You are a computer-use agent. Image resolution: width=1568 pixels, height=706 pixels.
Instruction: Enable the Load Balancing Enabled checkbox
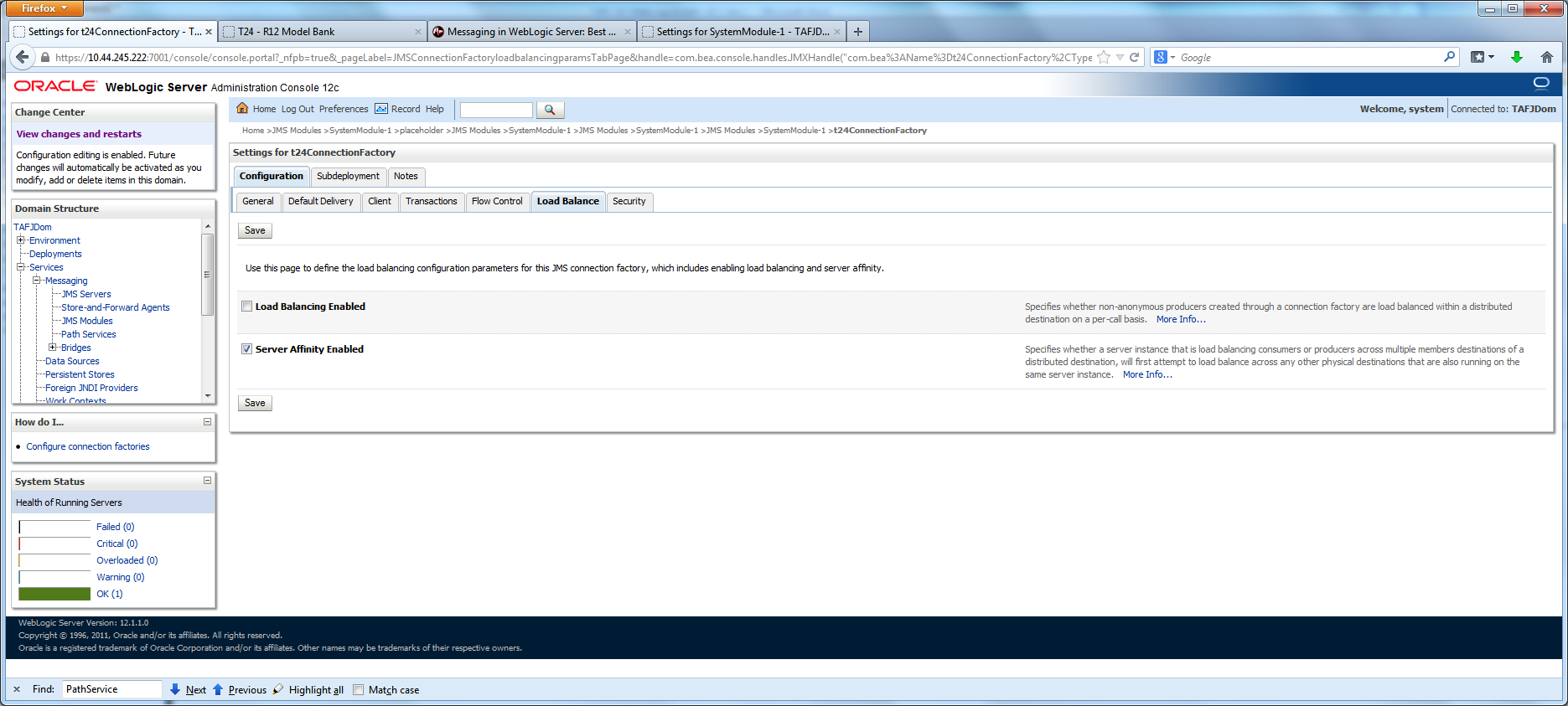[x=246, y=307]
